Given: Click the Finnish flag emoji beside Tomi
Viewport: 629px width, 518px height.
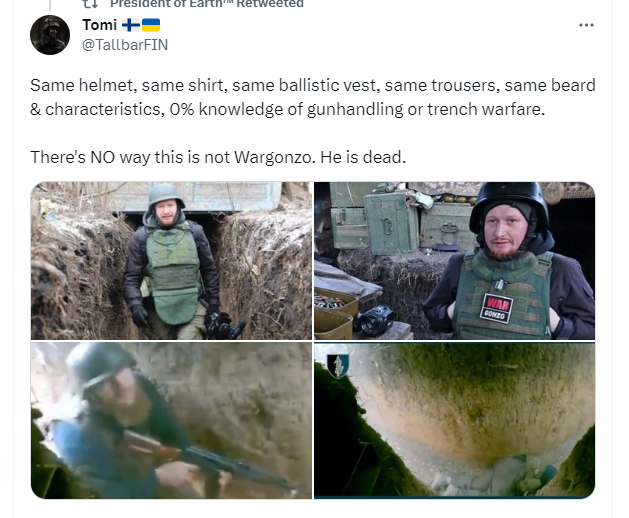Looking at the screenshot, I should pos(131,25).
